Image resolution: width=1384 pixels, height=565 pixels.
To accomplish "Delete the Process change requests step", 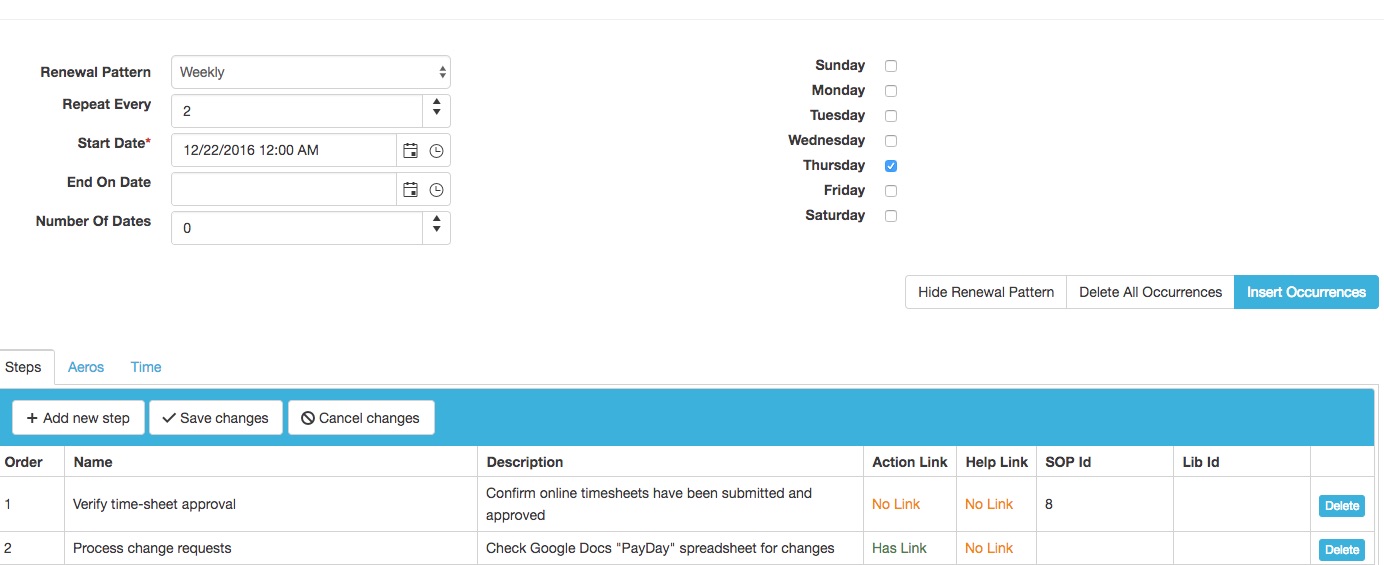I will point(1341,550).
